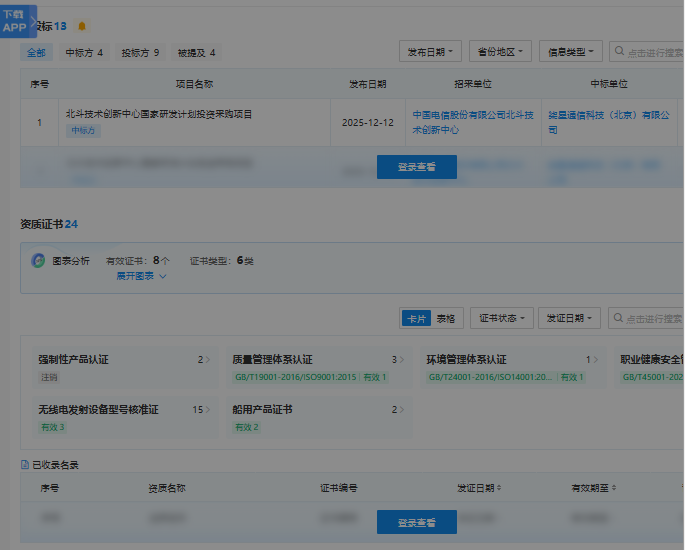Click GB/T24001-2016/ISO14001 tag

point(506,377)
